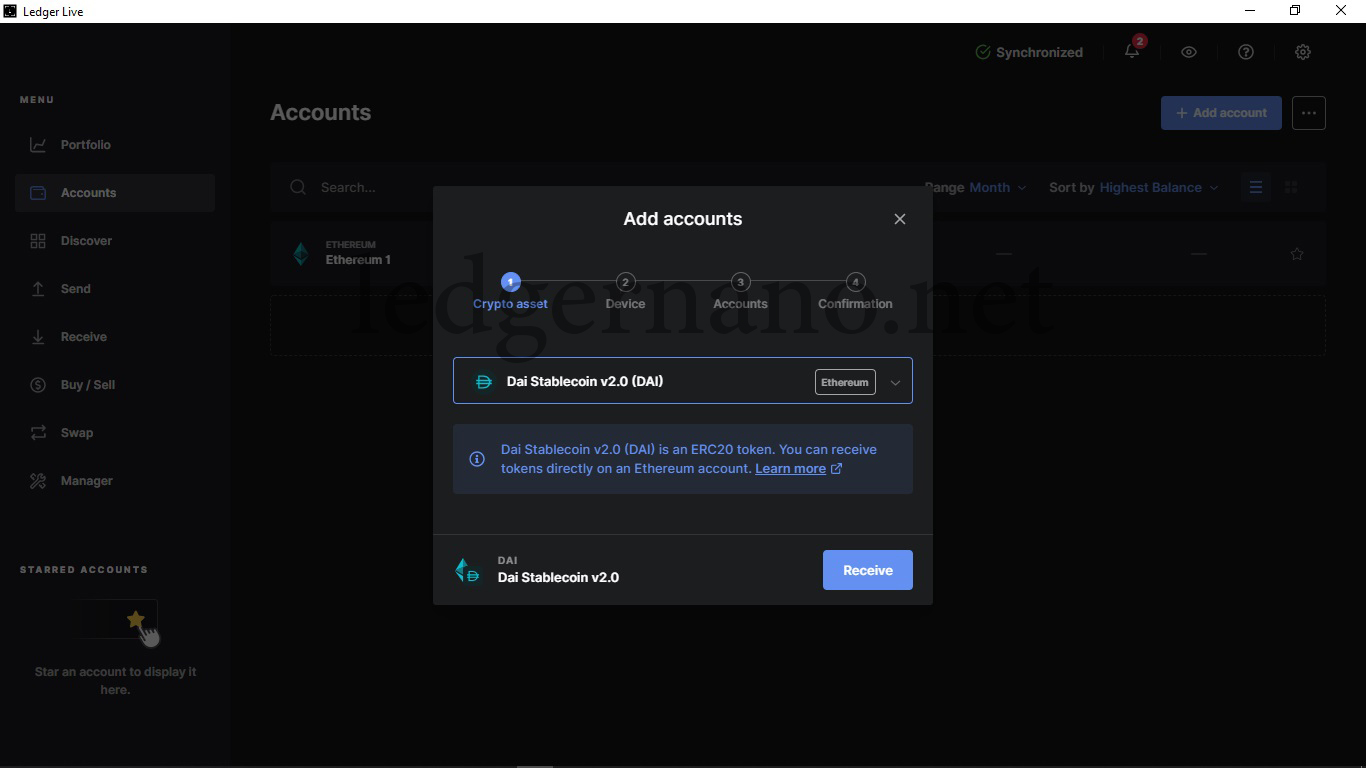Open the notifications bell

1132,52
